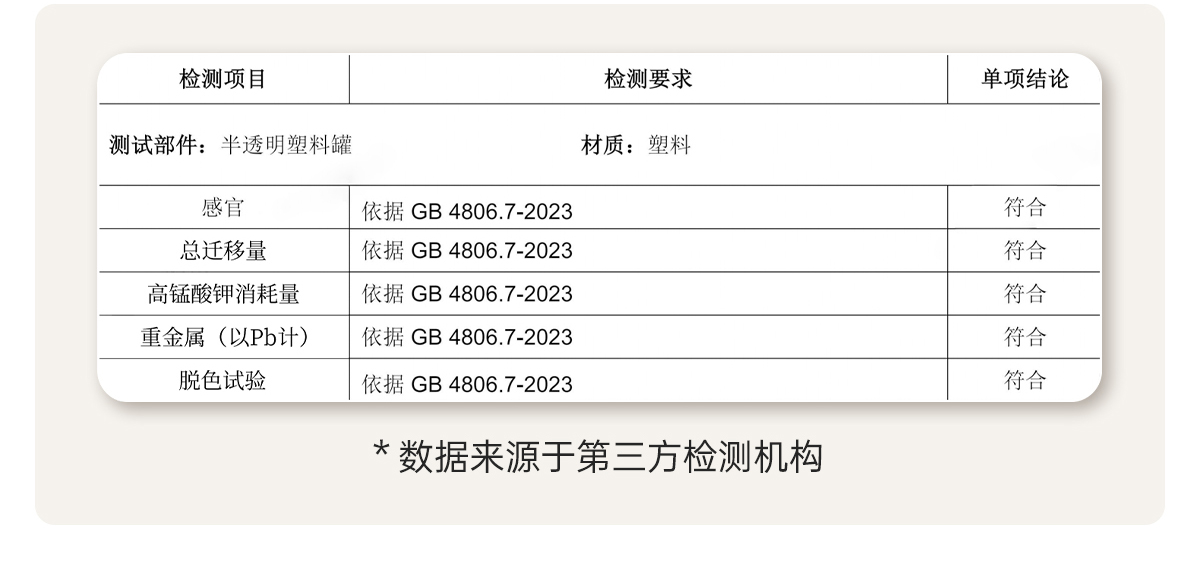Select the 材质：塑料 text
This screenshot has height=582, width=1200.
tap(636, 146)
